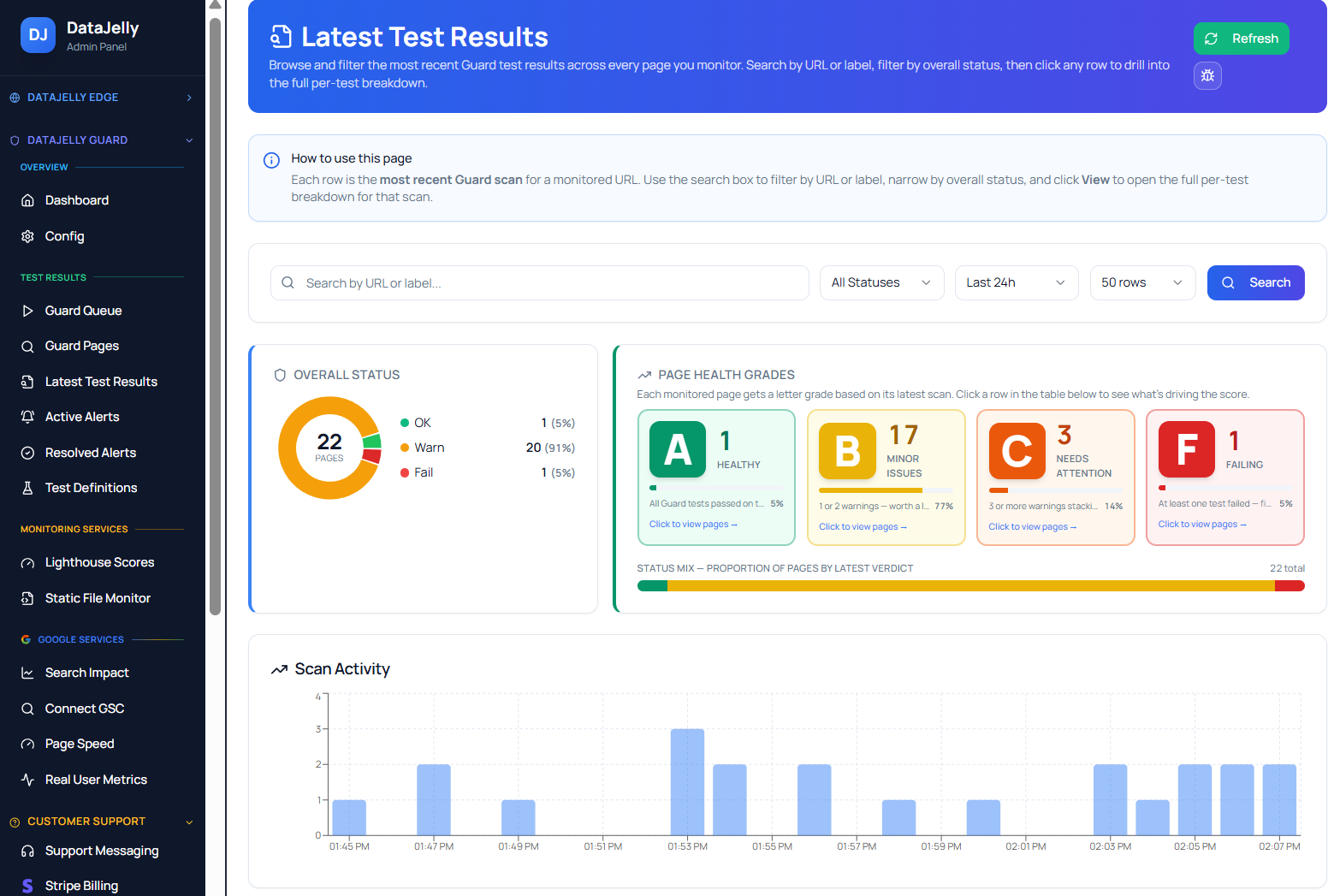Viewport: 1334px width, 896px height.
Task: Click the Test Definitions flask icon
Action: pos(27,488)
